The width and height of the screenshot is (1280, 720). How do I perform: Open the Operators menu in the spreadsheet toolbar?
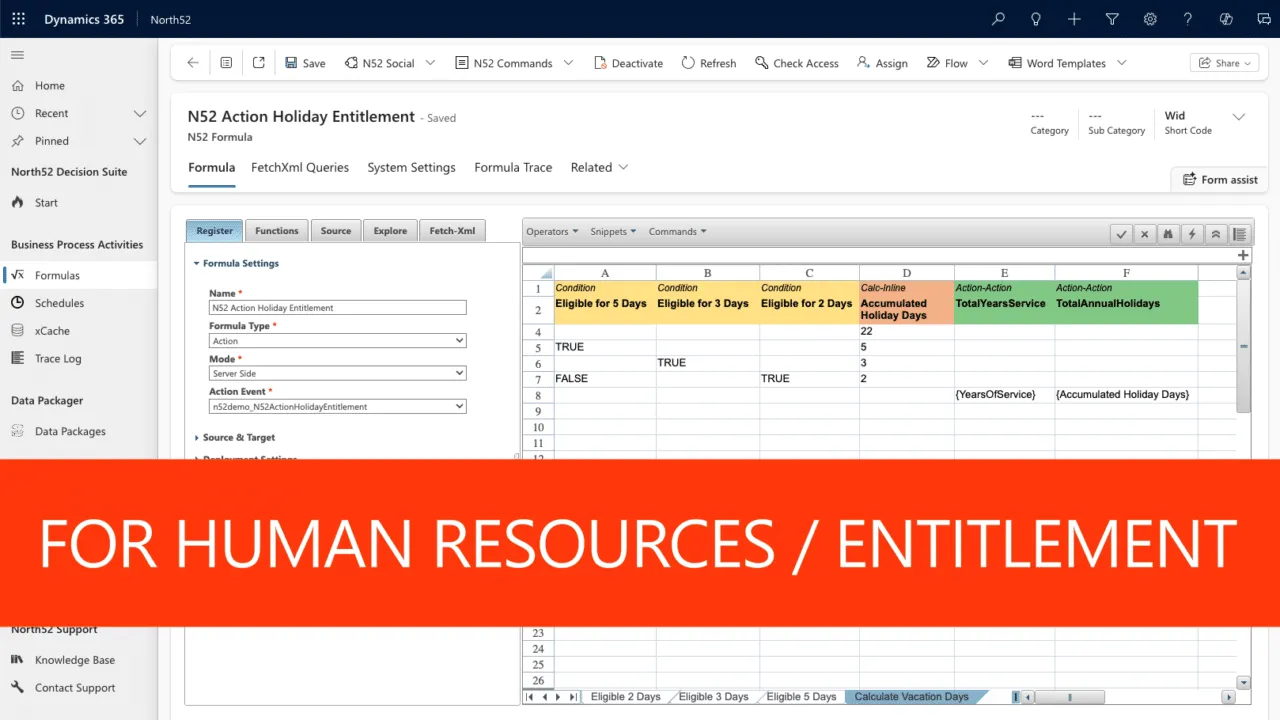(552, 232)
